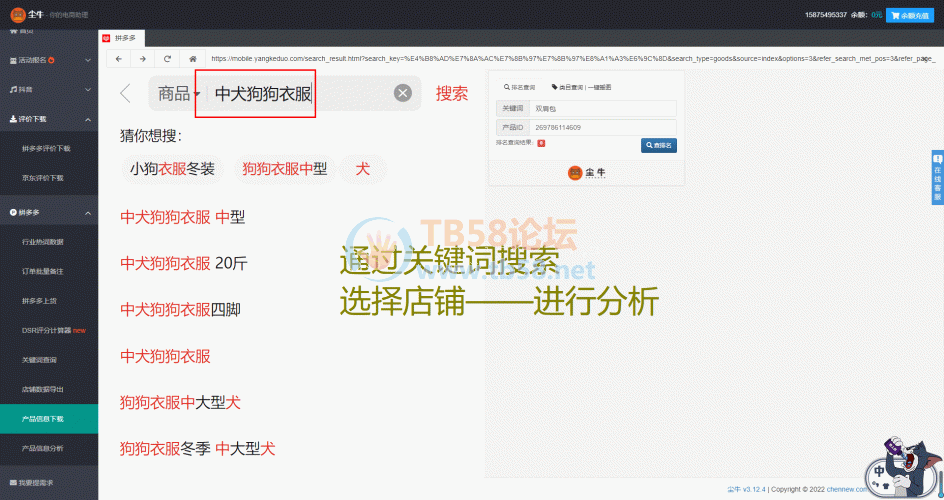Collapse the 拼多多 sidebar section
Screen dimensions: 944x500
tap(49, 212)
